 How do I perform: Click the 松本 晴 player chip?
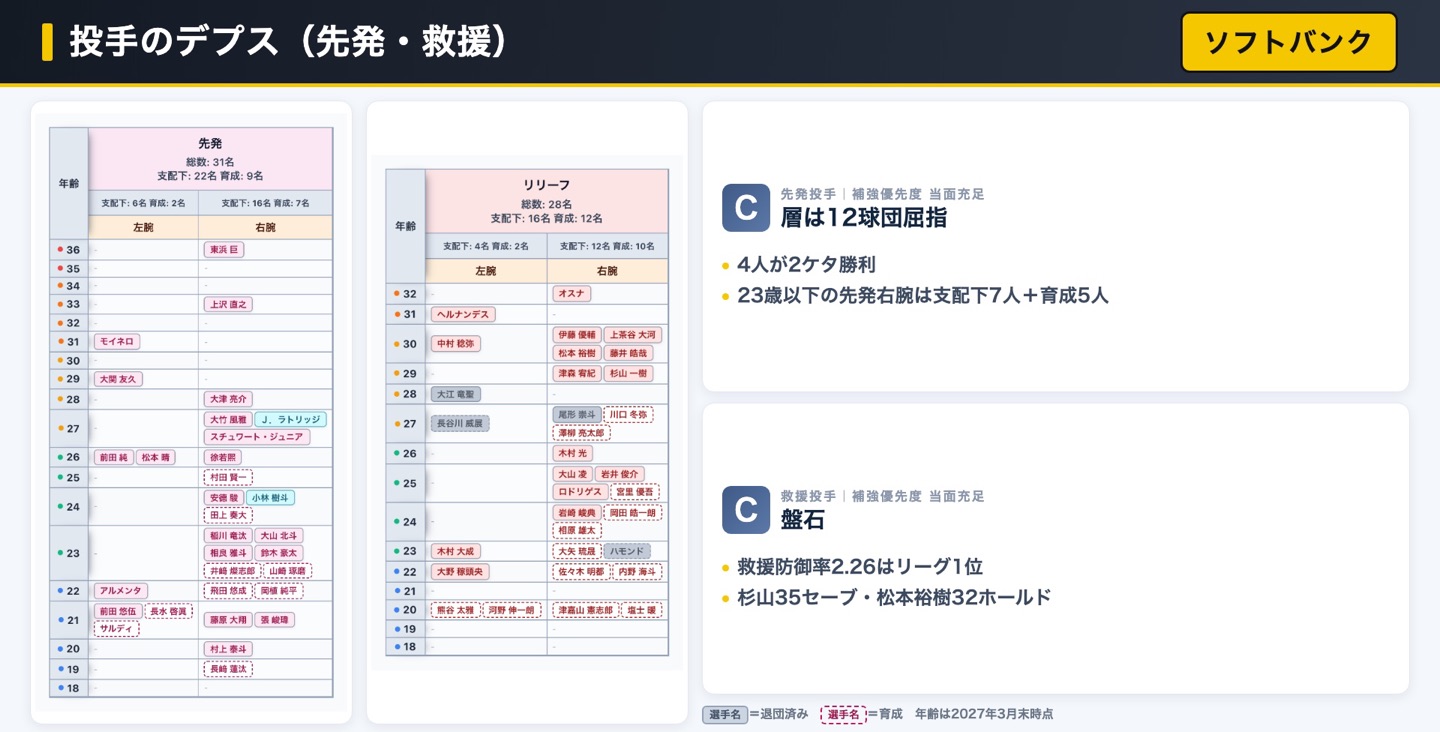point(155,457)
